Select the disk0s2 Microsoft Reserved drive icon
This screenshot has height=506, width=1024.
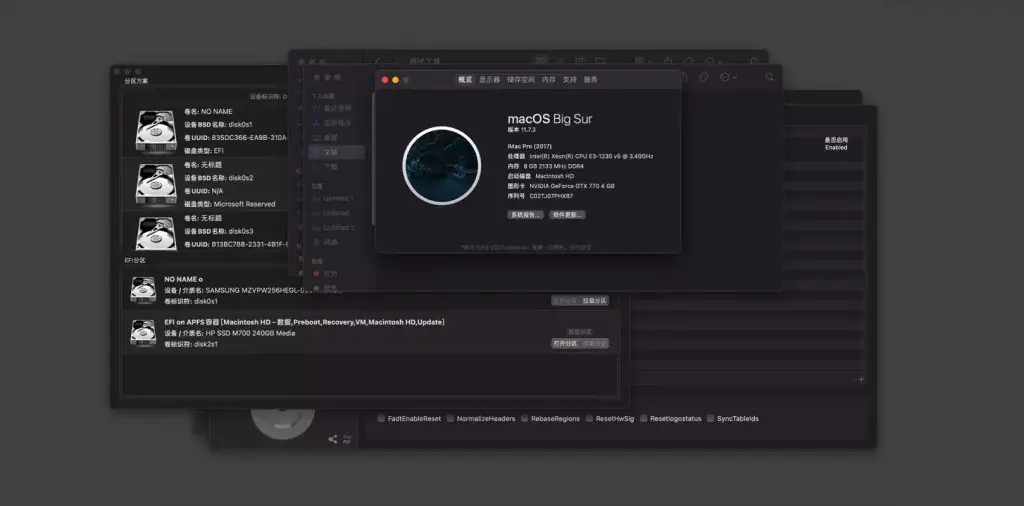(x=156, y=183)
